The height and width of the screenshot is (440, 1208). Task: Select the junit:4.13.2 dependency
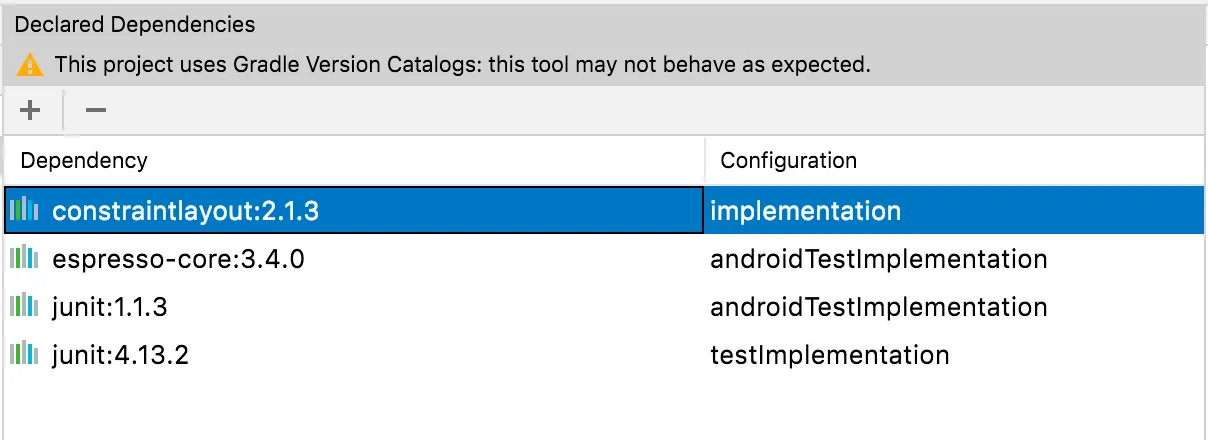120,353
